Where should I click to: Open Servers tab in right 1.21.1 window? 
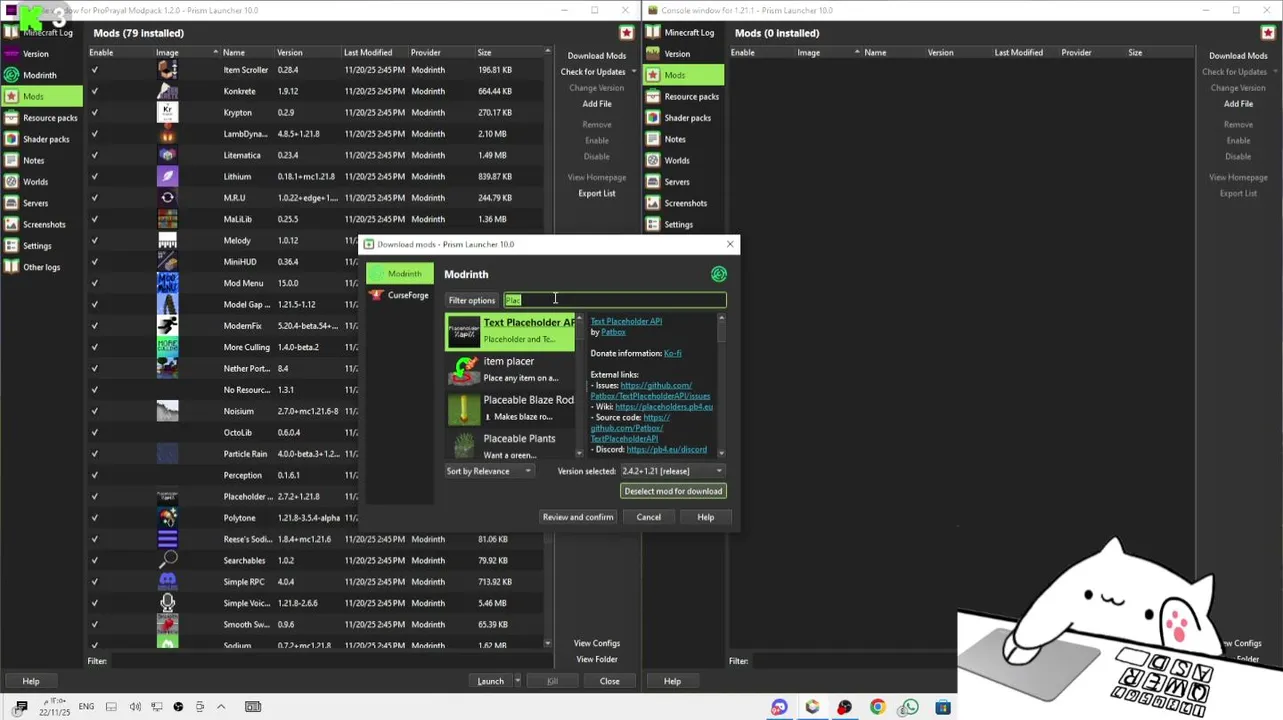point(684,182)
